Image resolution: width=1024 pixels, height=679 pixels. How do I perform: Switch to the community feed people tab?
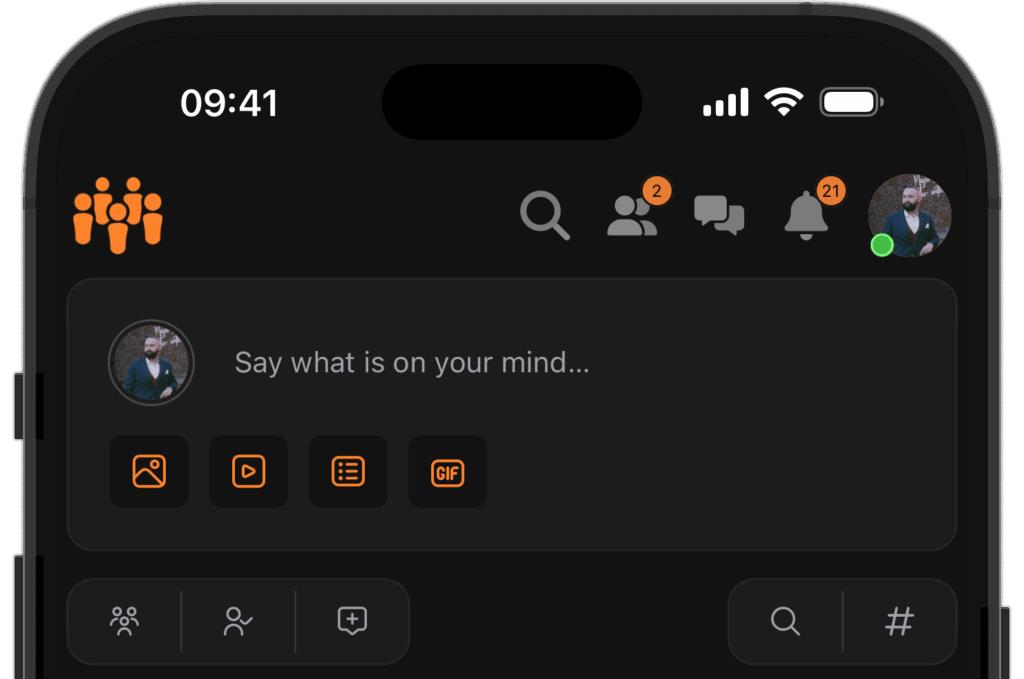tap(124, 621)
